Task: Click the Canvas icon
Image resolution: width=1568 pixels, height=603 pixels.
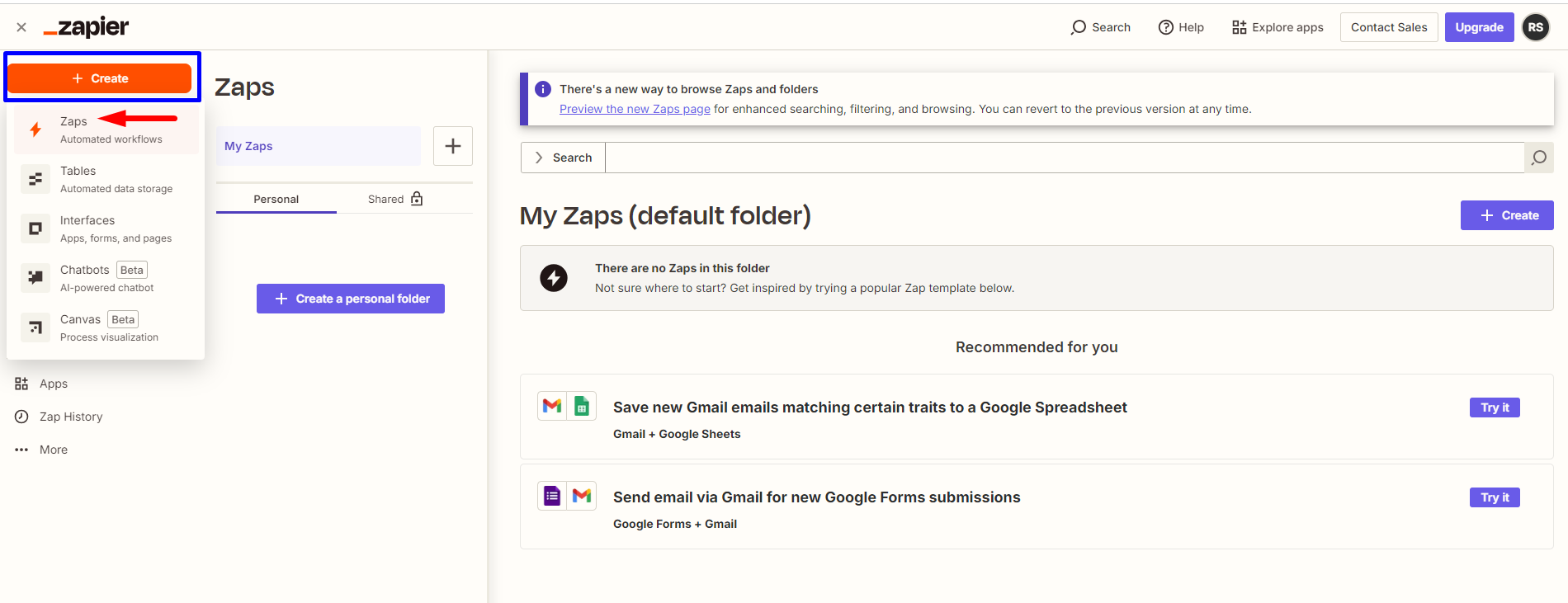Action: [35, 327]
